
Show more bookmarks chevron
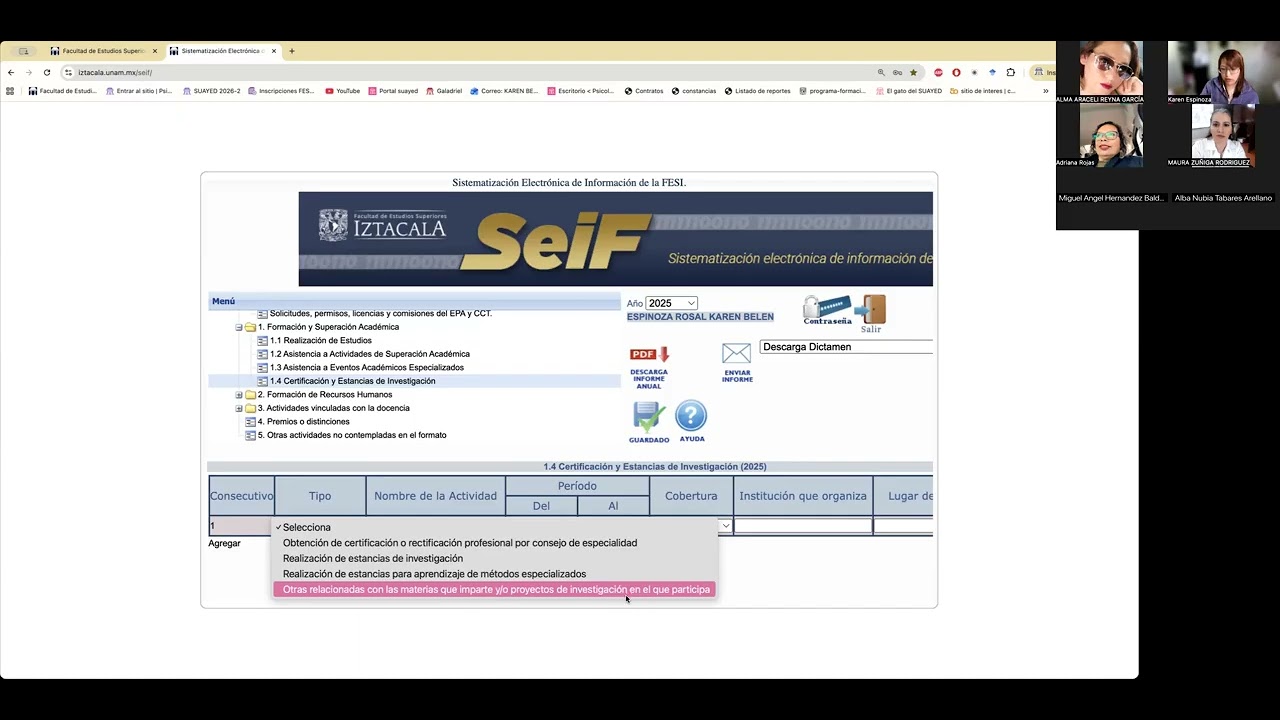(1046, 91)
